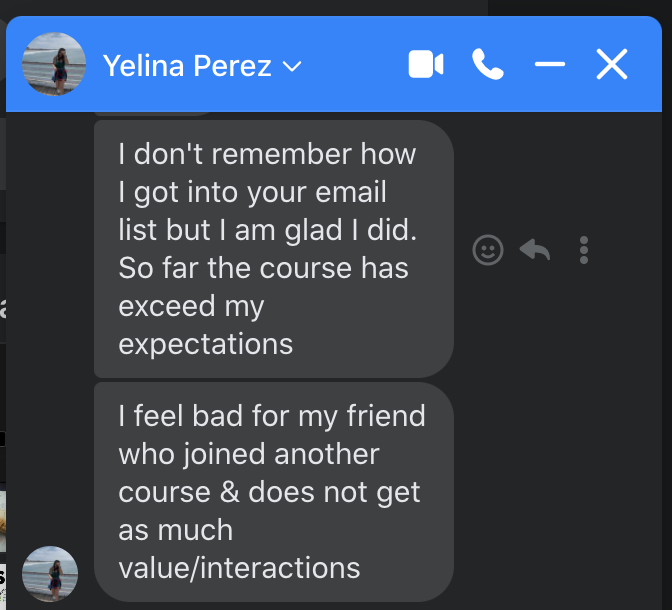Minimize the Yelina Perez chat window
This screenshot has height=610, width=672.
coord(549,64)
